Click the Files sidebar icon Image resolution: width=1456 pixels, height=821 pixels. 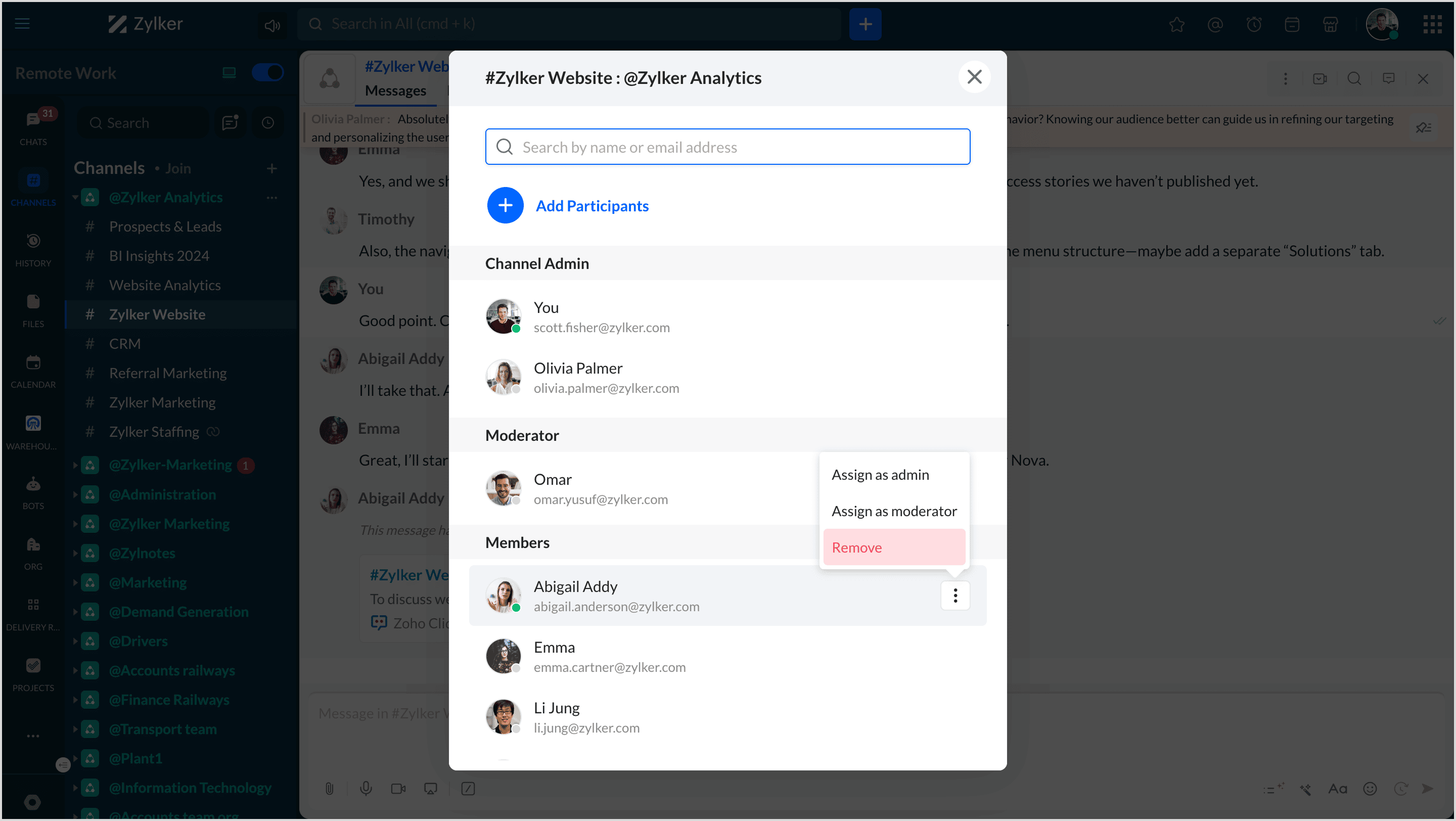[x=33, y=302]
